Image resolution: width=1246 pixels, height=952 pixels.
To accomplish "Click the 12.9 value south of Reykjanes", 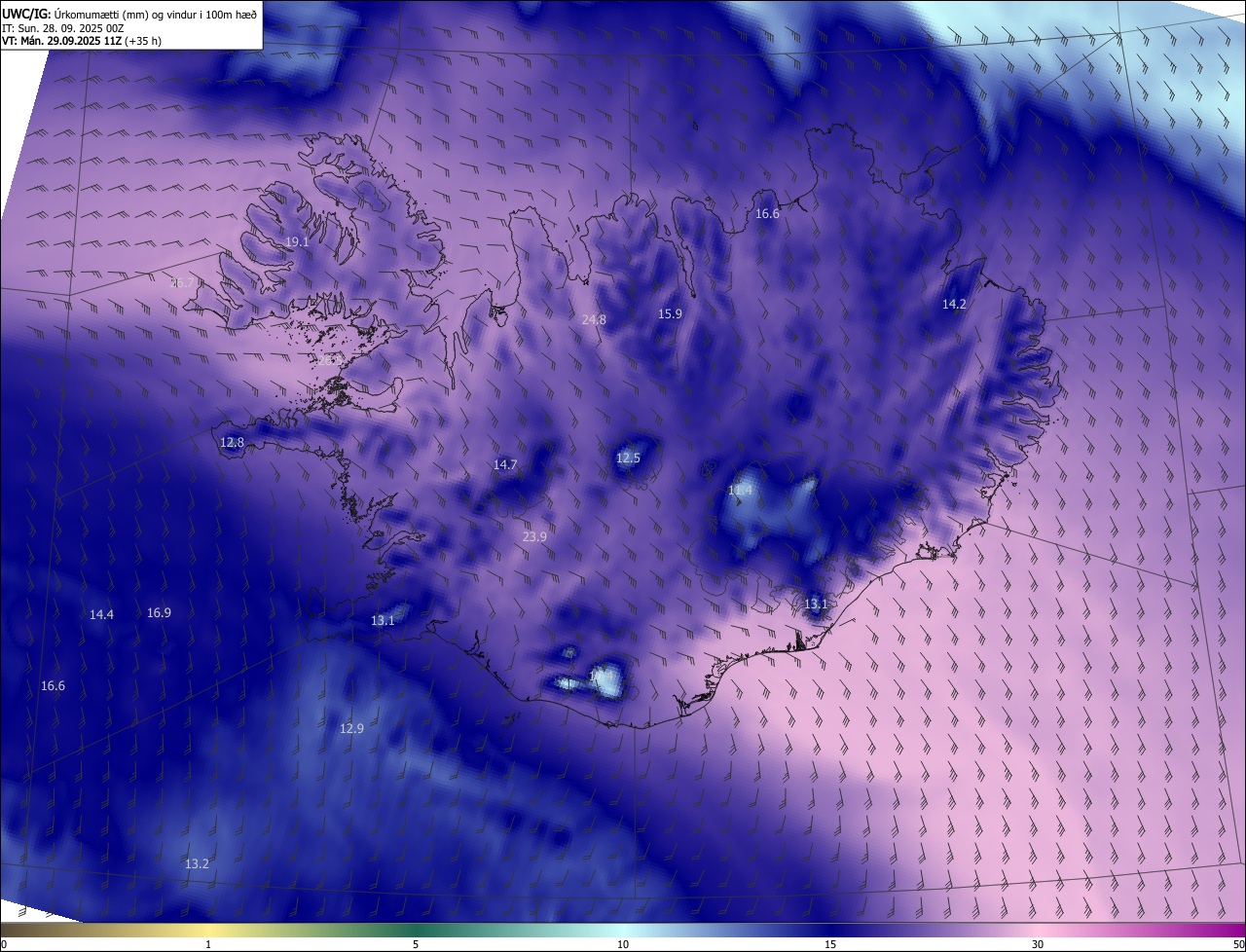I will [x=351, y=728].
